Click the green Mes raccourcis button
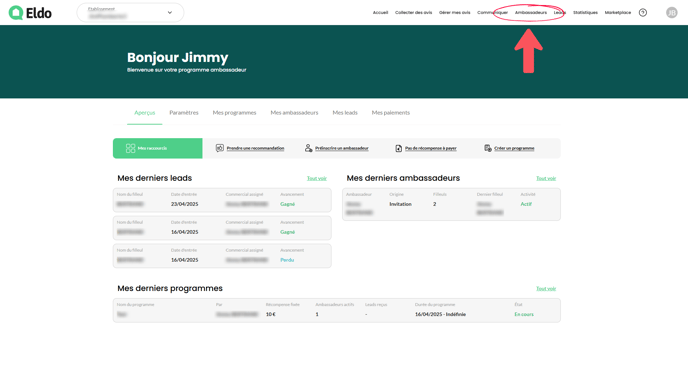The height and width of the screenshot is (369, 688). pyautogui.click(x=158, y=148)
